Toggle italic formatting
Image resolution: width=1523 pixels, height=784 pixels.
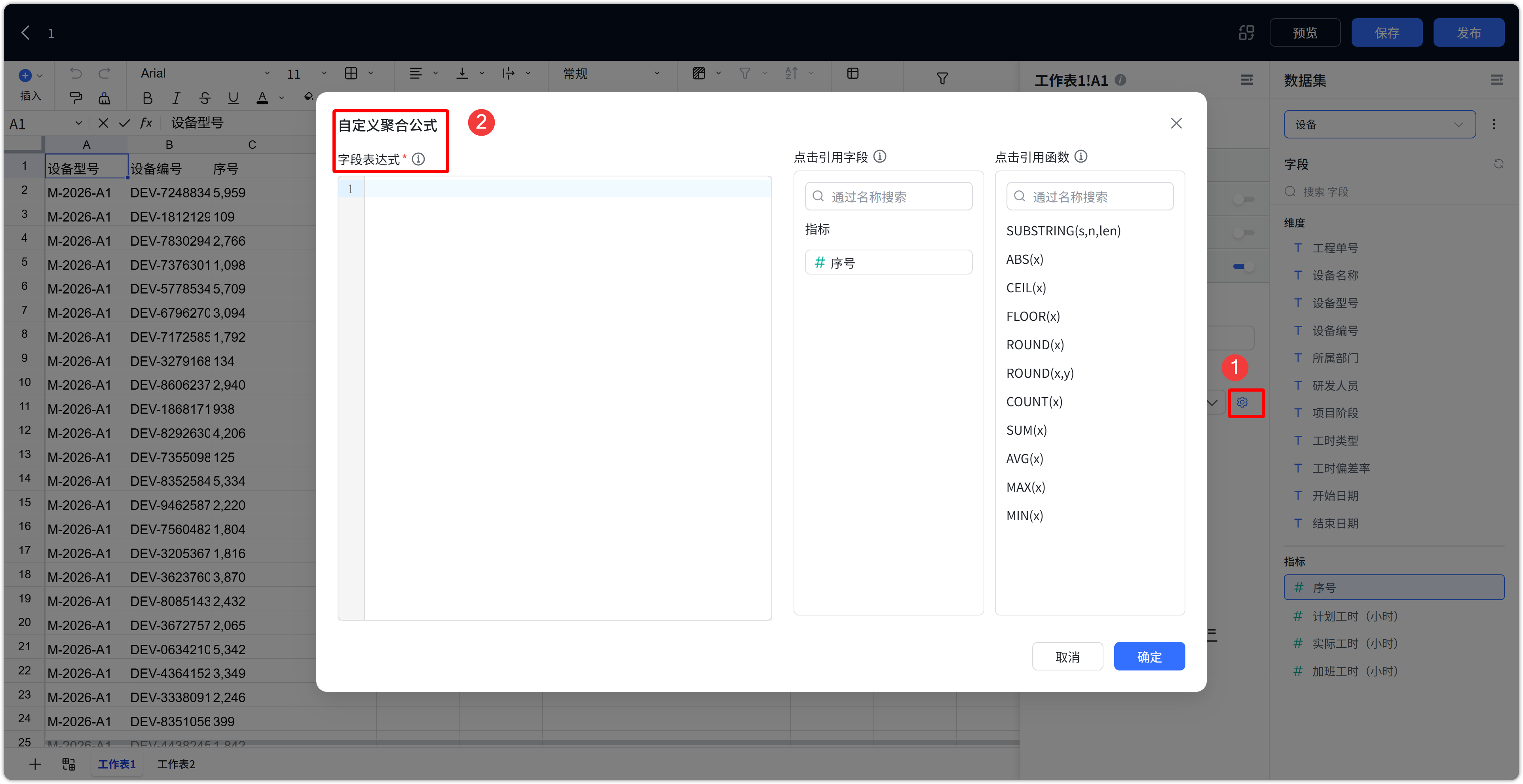point(176,98)
